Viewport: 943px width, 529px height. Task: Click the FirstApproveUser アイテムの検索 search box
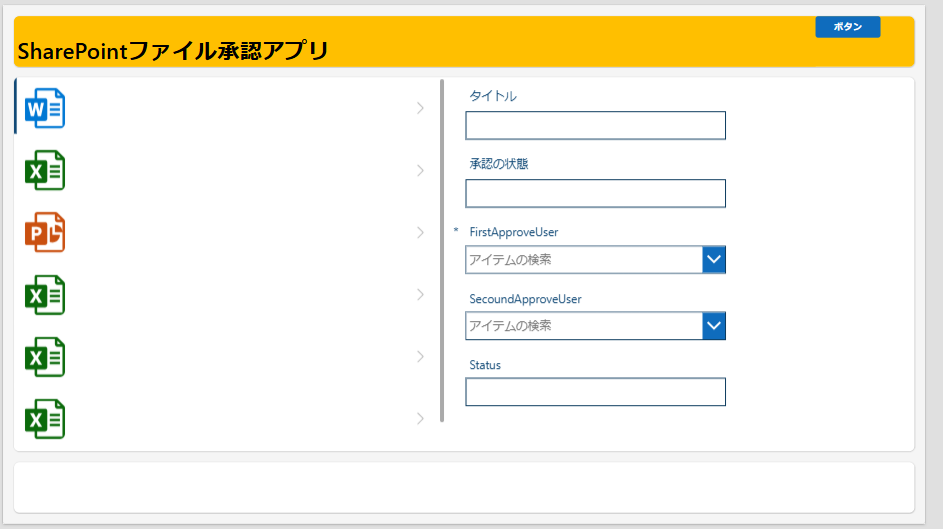(x=584, y=260)
